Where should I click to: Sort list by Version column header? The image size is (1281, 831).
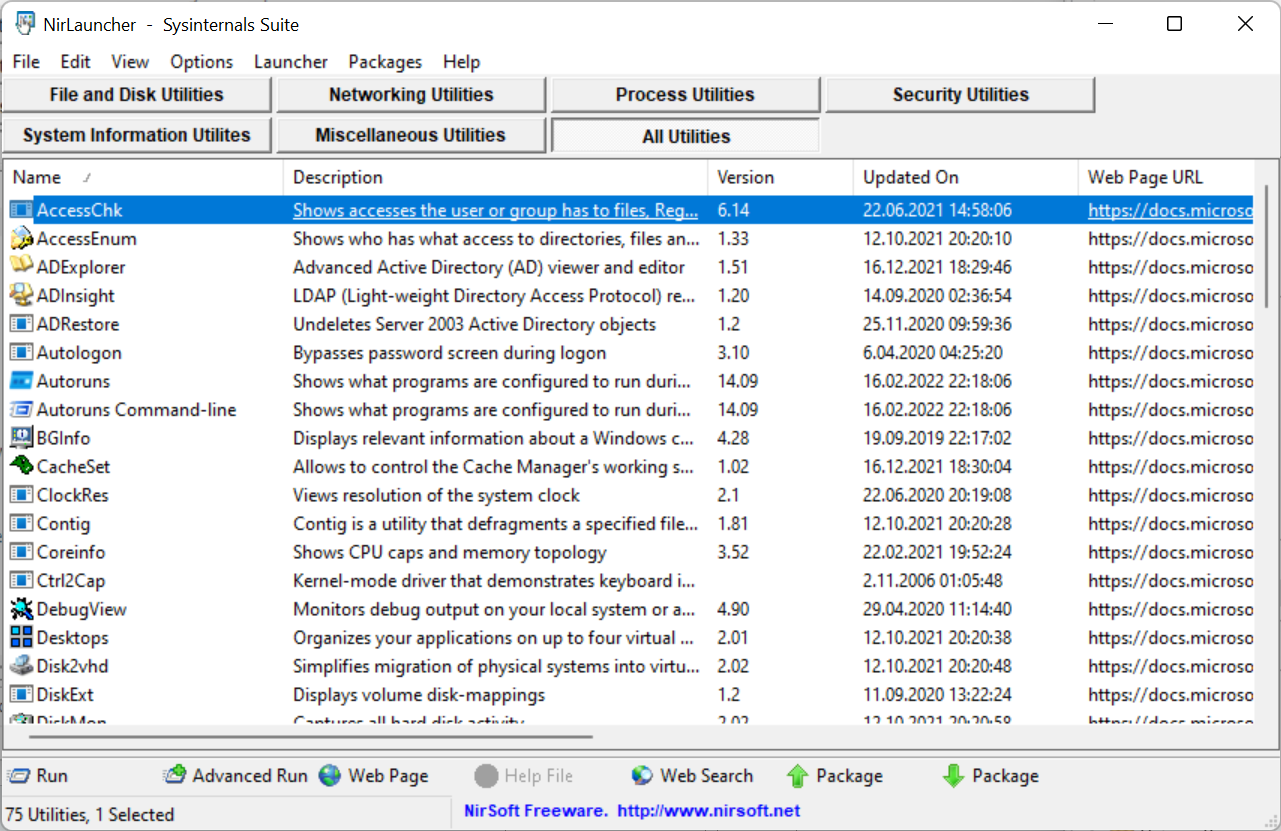point(781,177)
